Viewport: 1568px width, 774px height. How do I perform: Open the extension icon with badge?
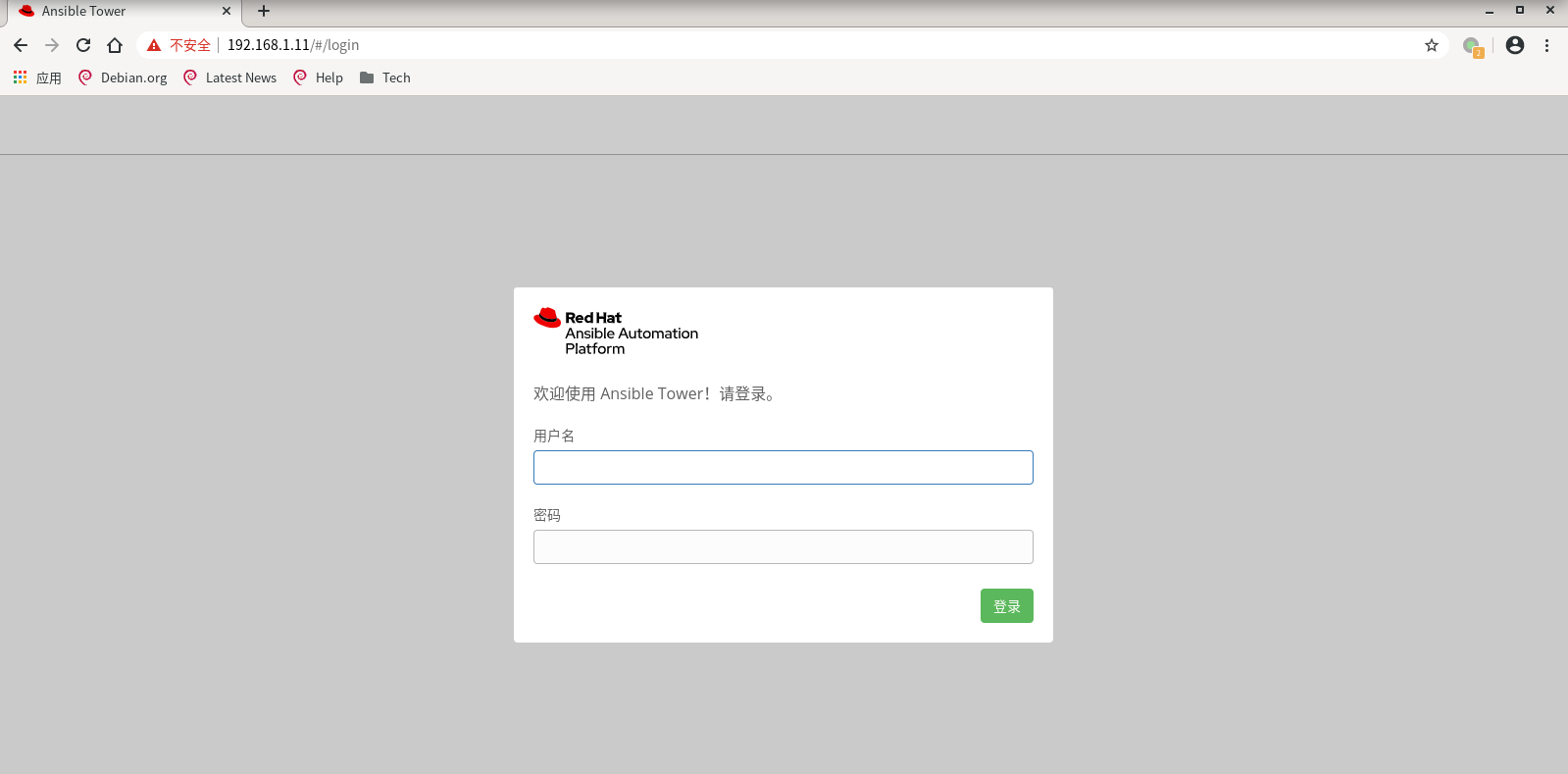click(x=1473, y=46)
